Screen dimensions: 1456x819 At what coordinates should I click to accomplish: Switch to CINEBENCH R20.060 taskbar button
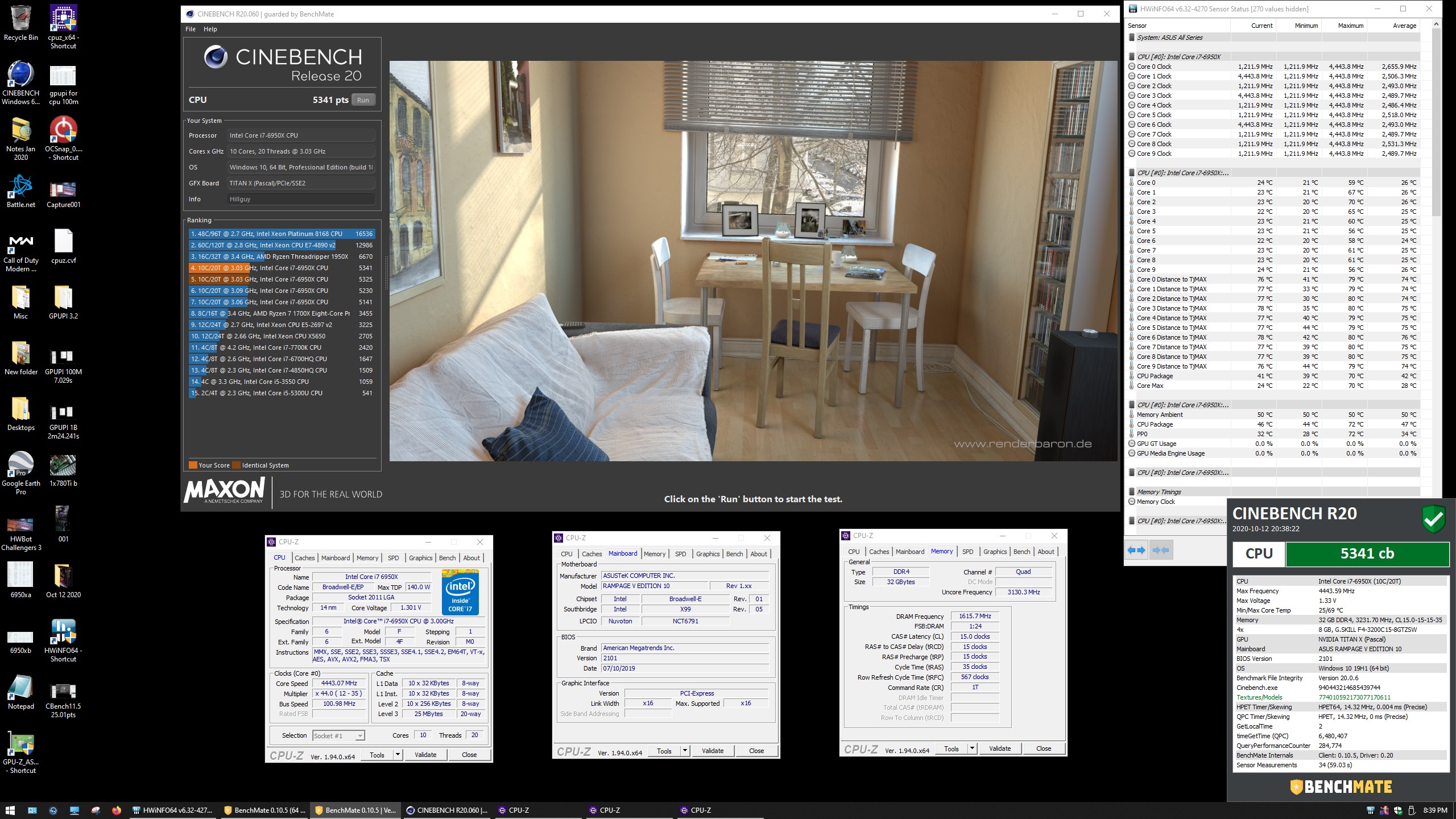(x=446, y=810)
